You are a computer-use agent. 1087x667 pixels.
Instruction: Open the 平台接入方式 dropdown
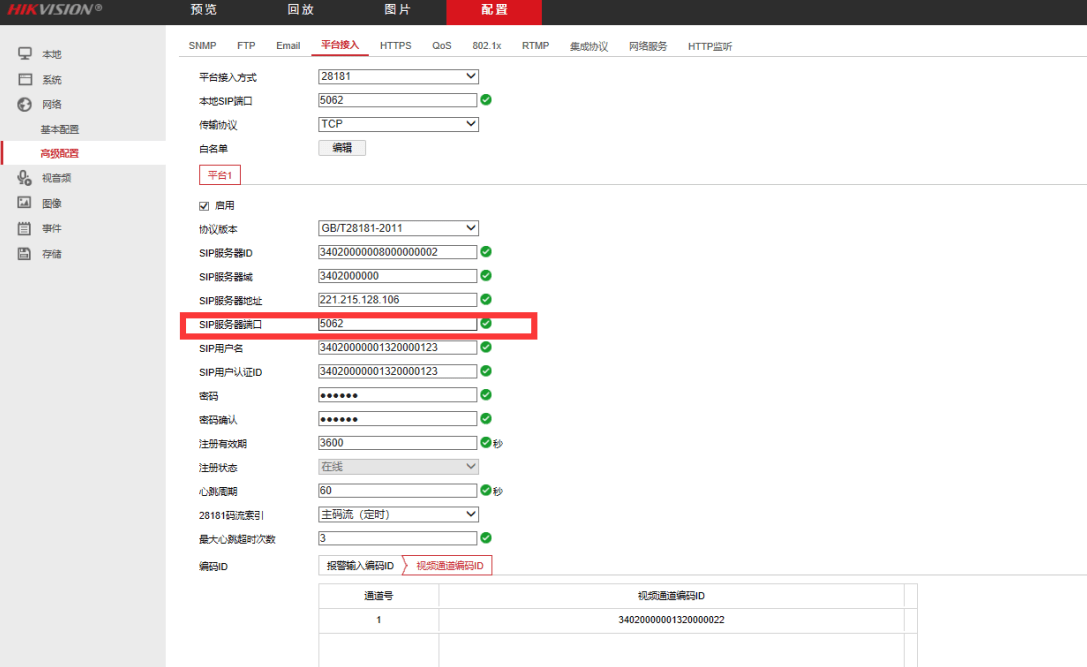pos(397,76)
